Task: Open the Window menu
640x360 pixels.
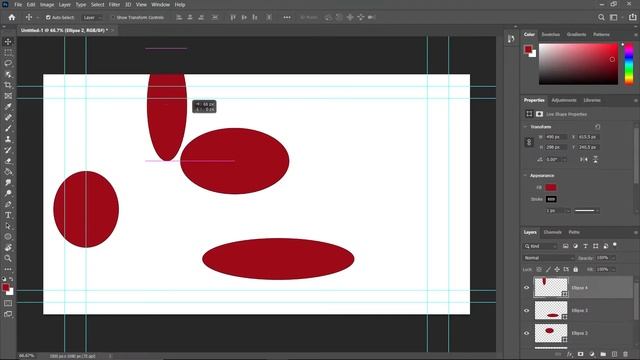Action: 160,4
